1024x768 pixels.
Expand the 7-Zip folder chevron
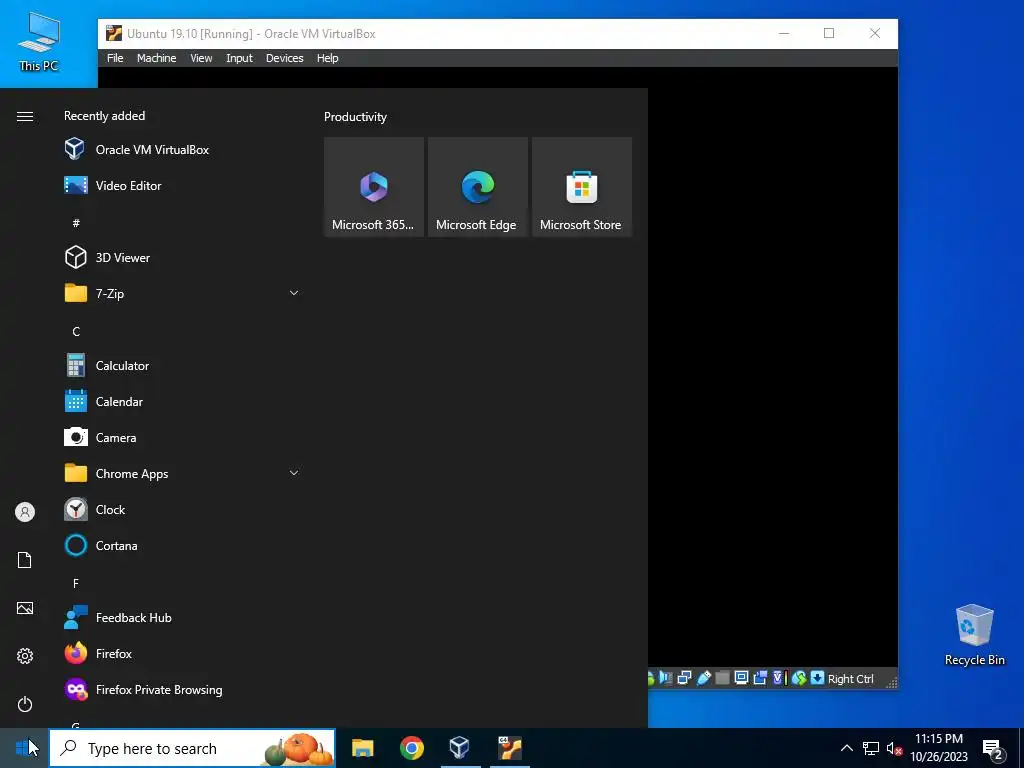click(294, 293)
